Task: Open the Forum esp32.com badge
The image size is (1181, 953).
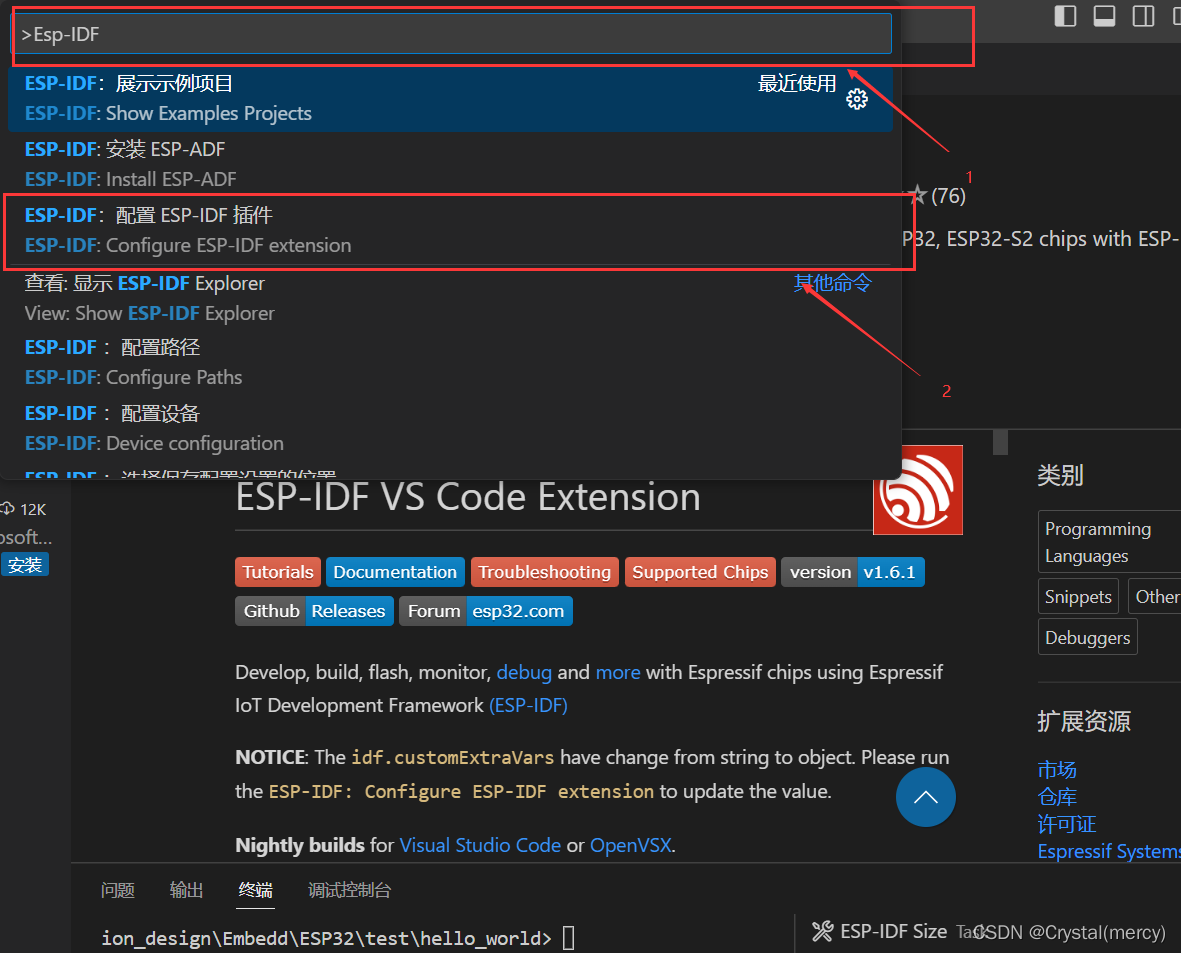Action: coord(486,611)
